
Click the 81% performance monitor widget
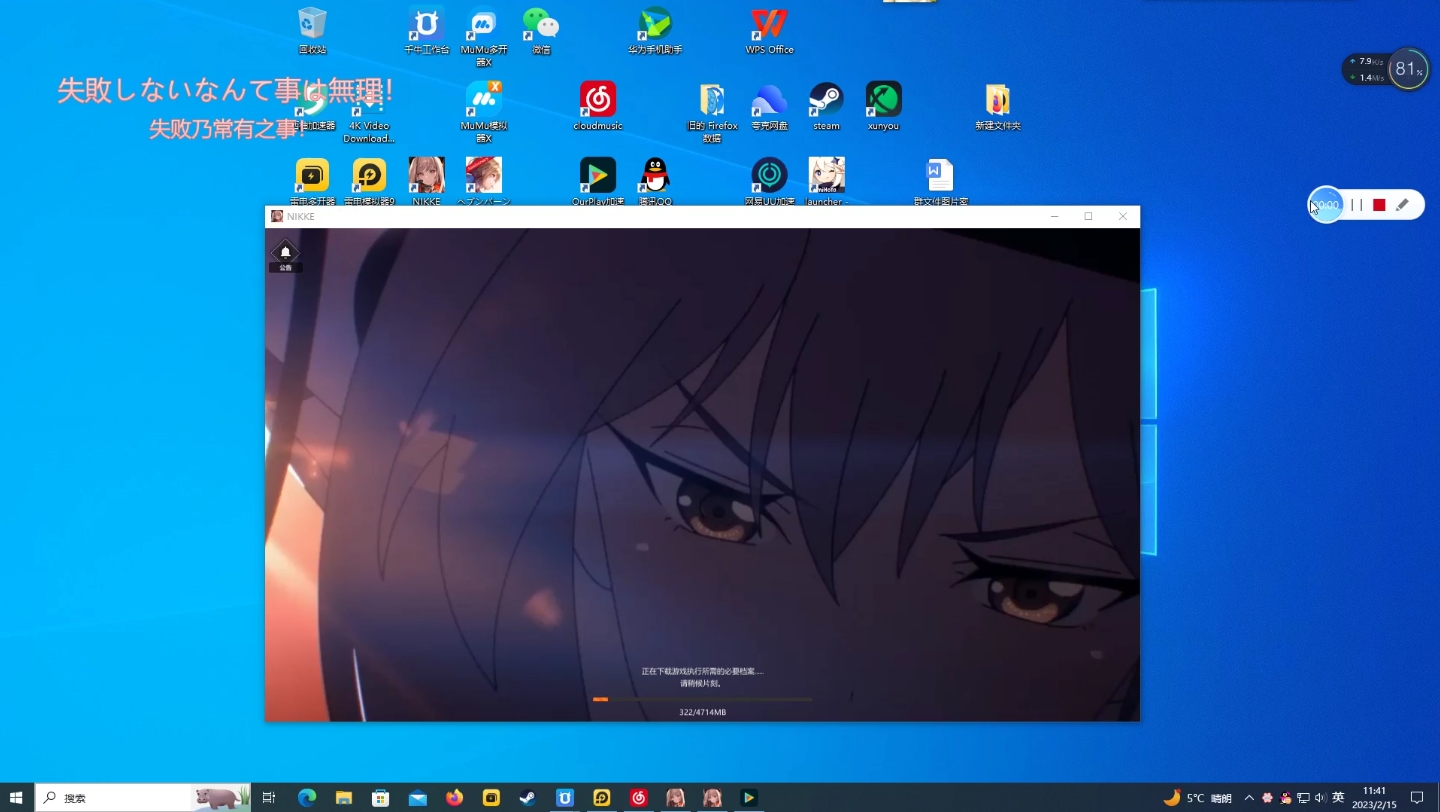(x=1408, y=69)
